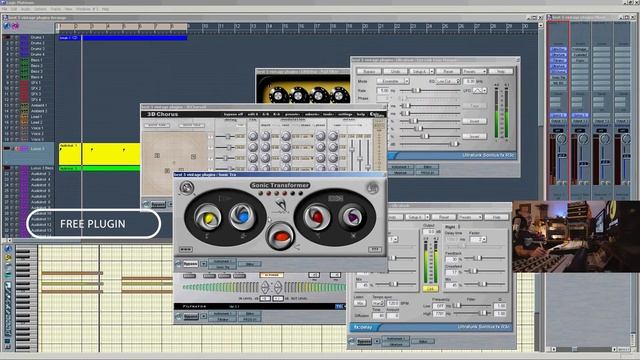
Task: Toggle the upper Invert button in the Ultrafunk modulator
Action: (474, 121)
